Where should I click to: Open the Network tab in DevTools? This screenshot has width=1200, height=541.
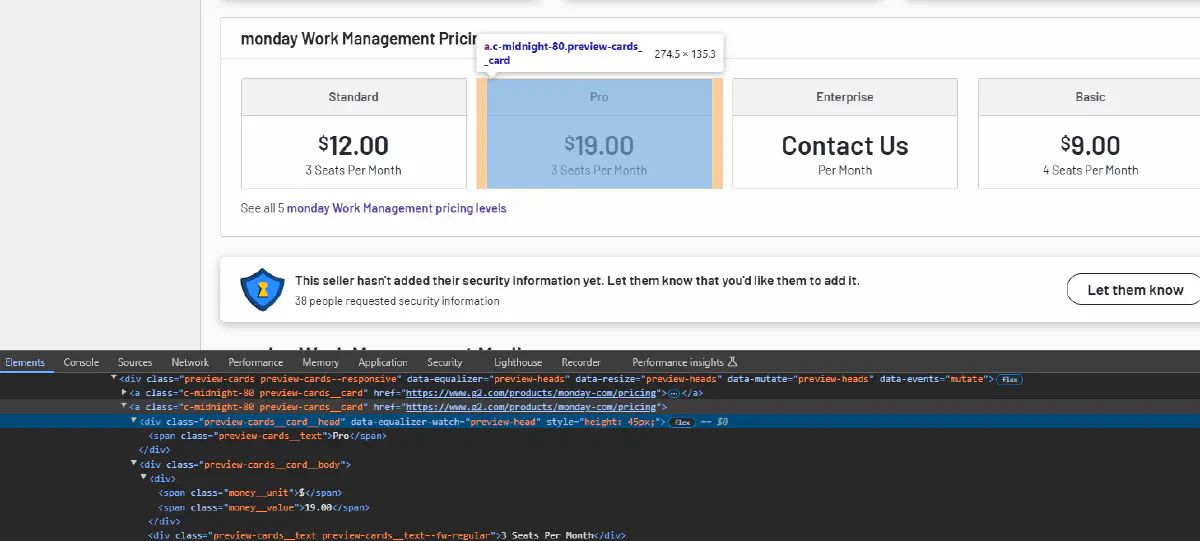click(190, 362)
